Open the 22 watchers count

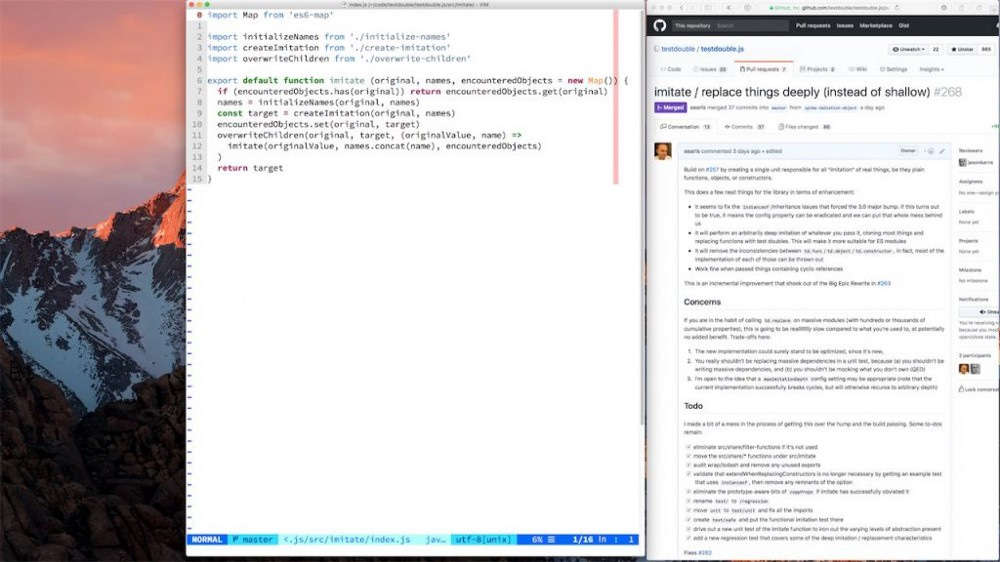click(x=936, y=49)
